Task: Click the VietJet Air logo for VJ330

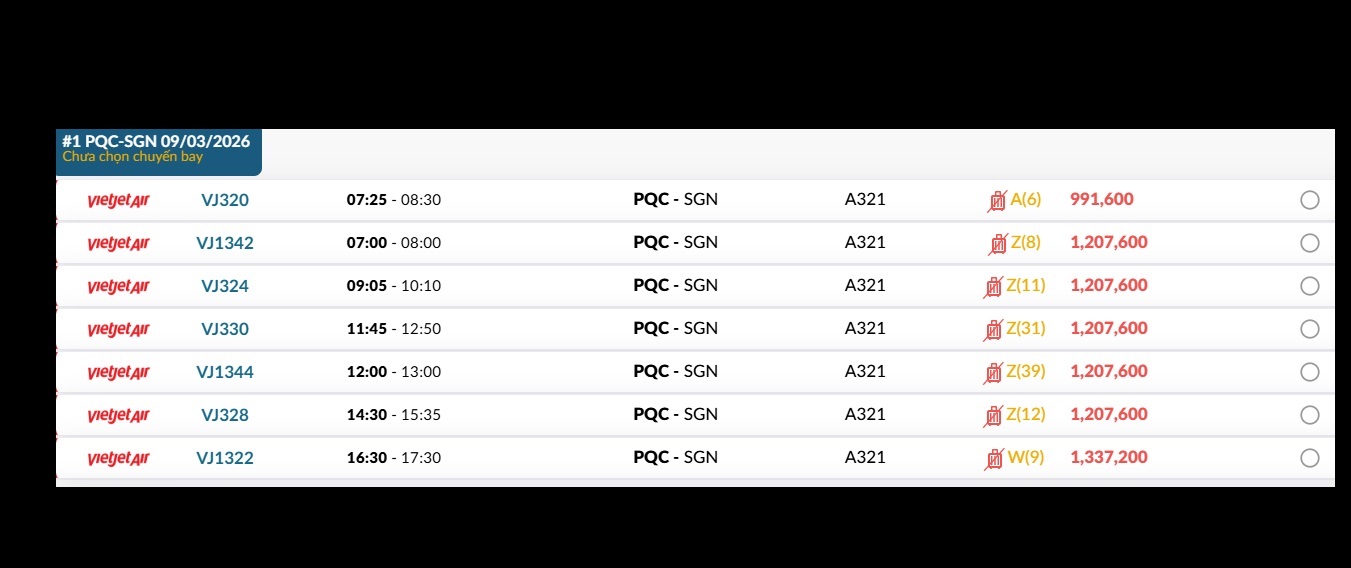Action: click(x=118, y=329)
